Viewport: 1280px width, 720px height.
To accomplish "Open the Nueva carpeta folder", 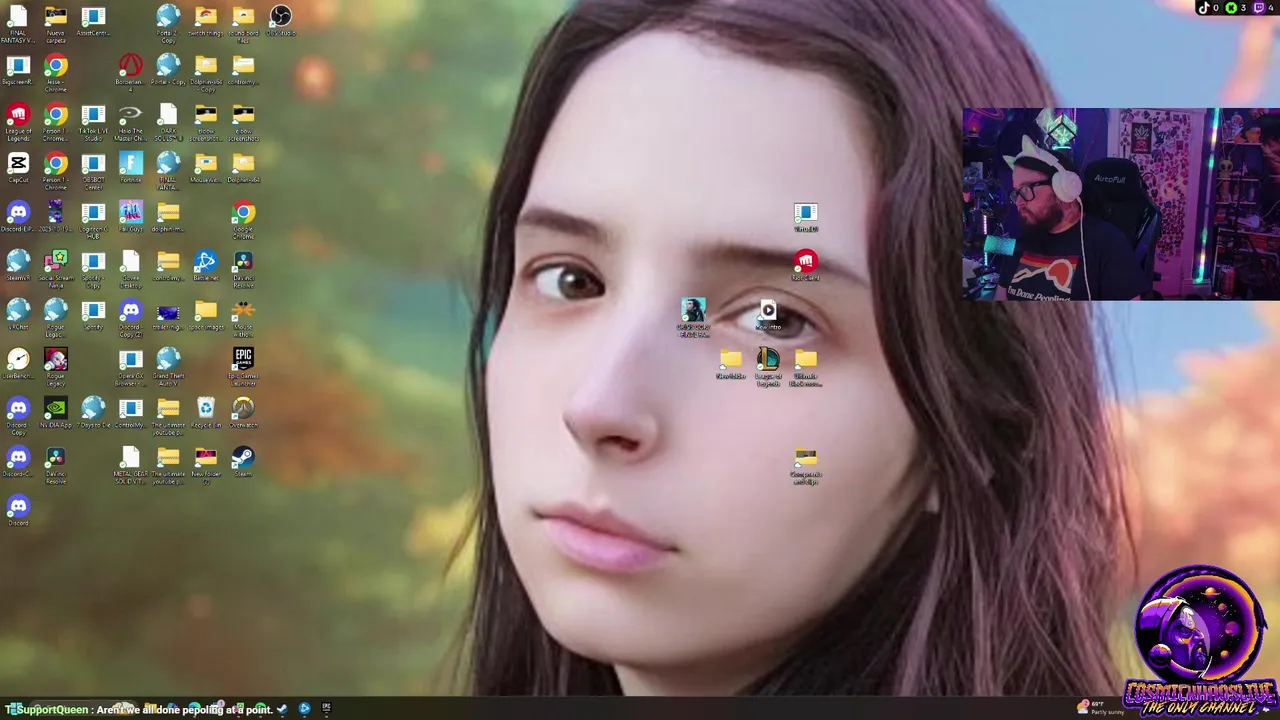I will click(56, 17).
